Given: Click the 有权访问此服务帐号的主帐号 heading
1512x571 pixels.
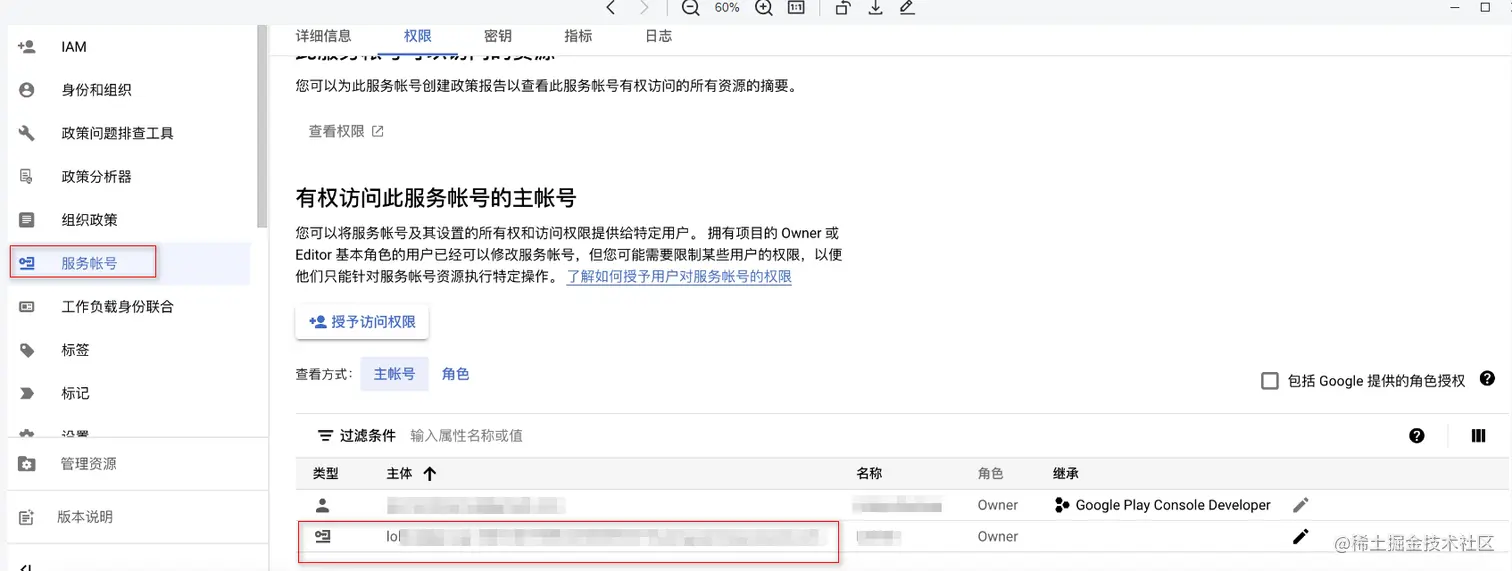Looking at the screenshot, I should click(436, 197).
